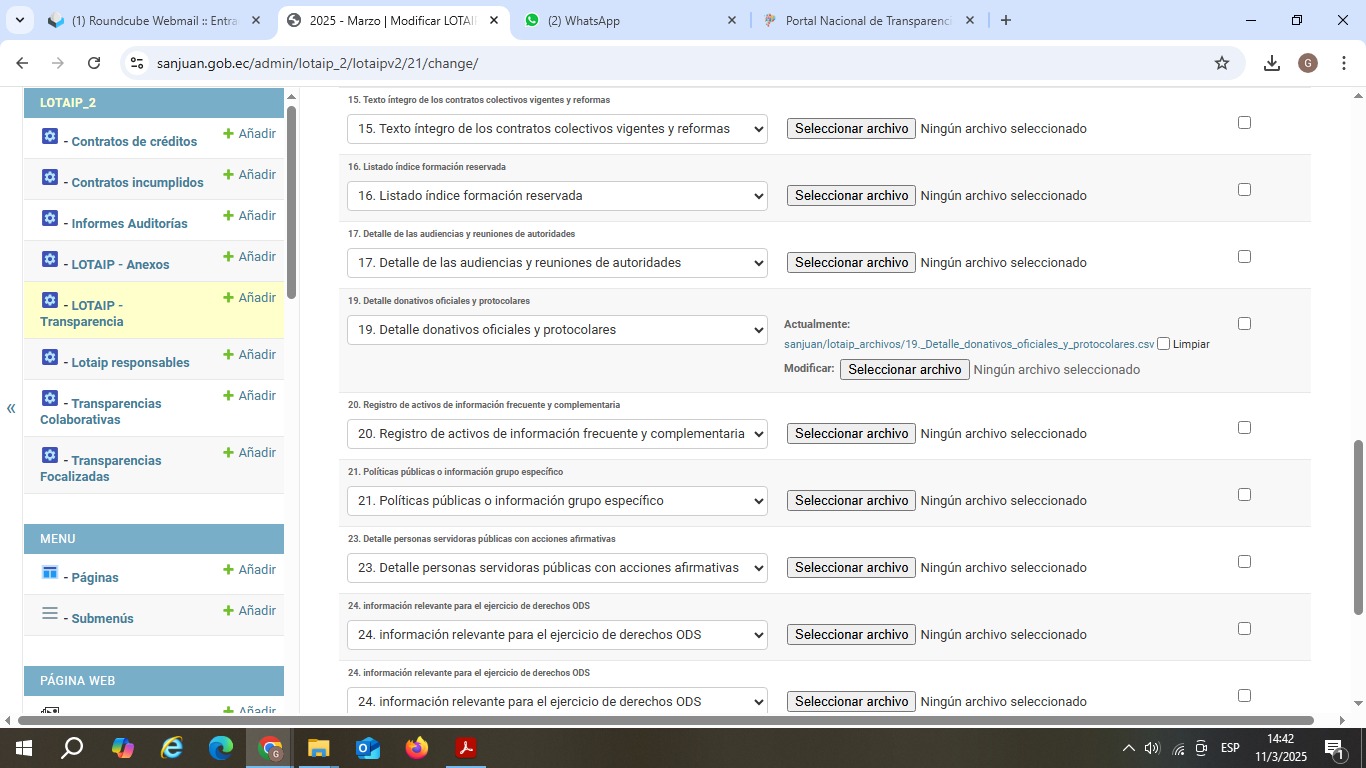Click the gear icon beside Informes Auditorías
This screenshot has width=1366, height=768.
click(x=50, y=218)
